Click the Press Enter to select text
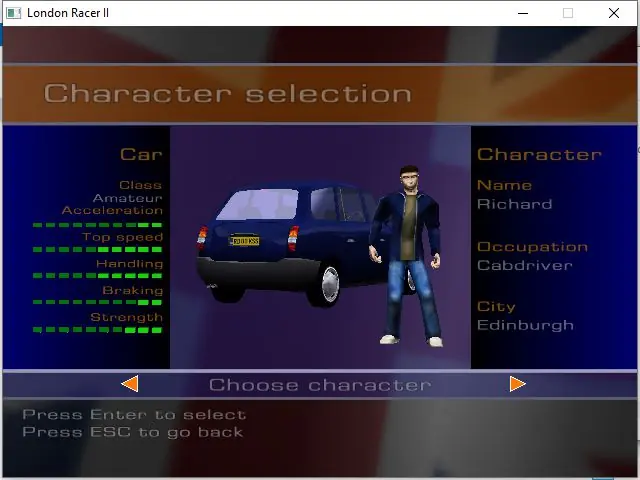Screen dimensions: 640x480 point(134,415)
